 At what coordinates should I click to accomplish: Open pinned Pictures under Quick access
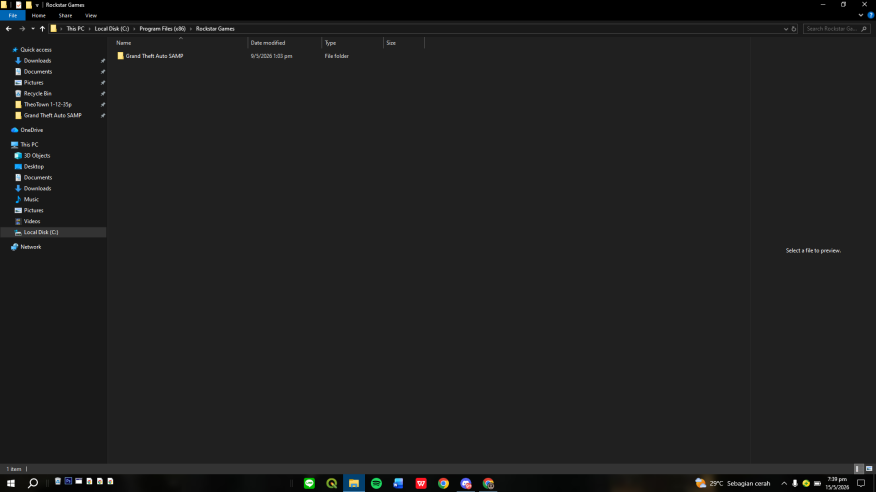(34, 83)
